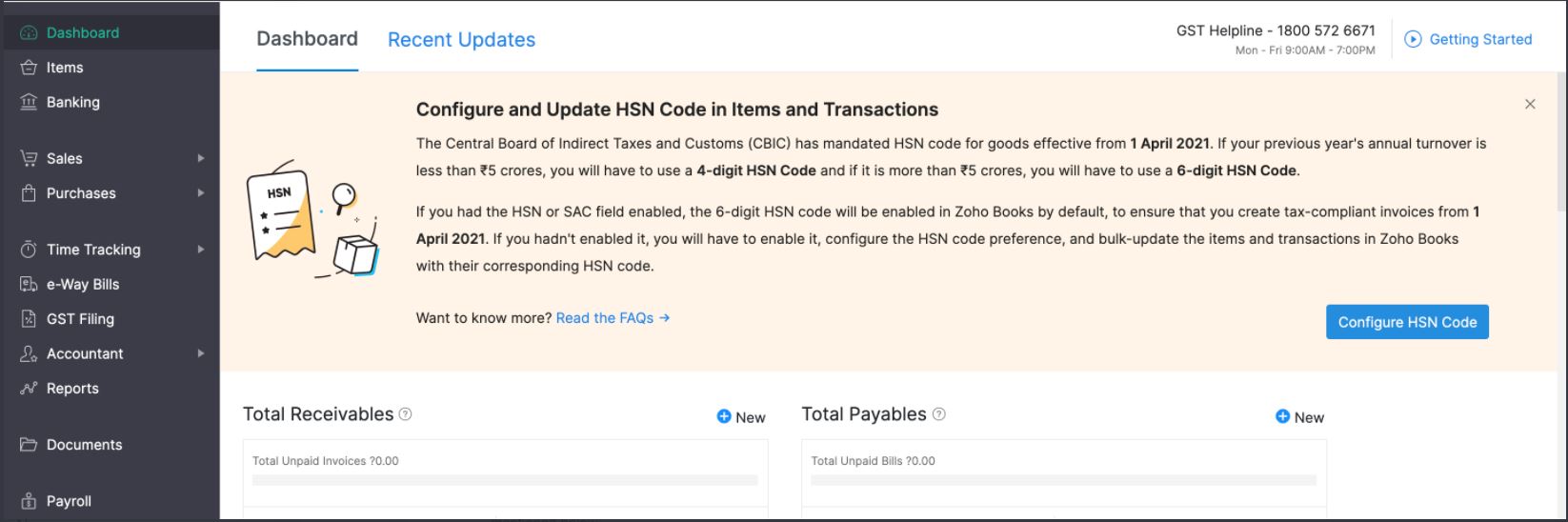1568x522 pixels.
Task: Expand the Time Tracking submenu arrow
Action: 201,250
